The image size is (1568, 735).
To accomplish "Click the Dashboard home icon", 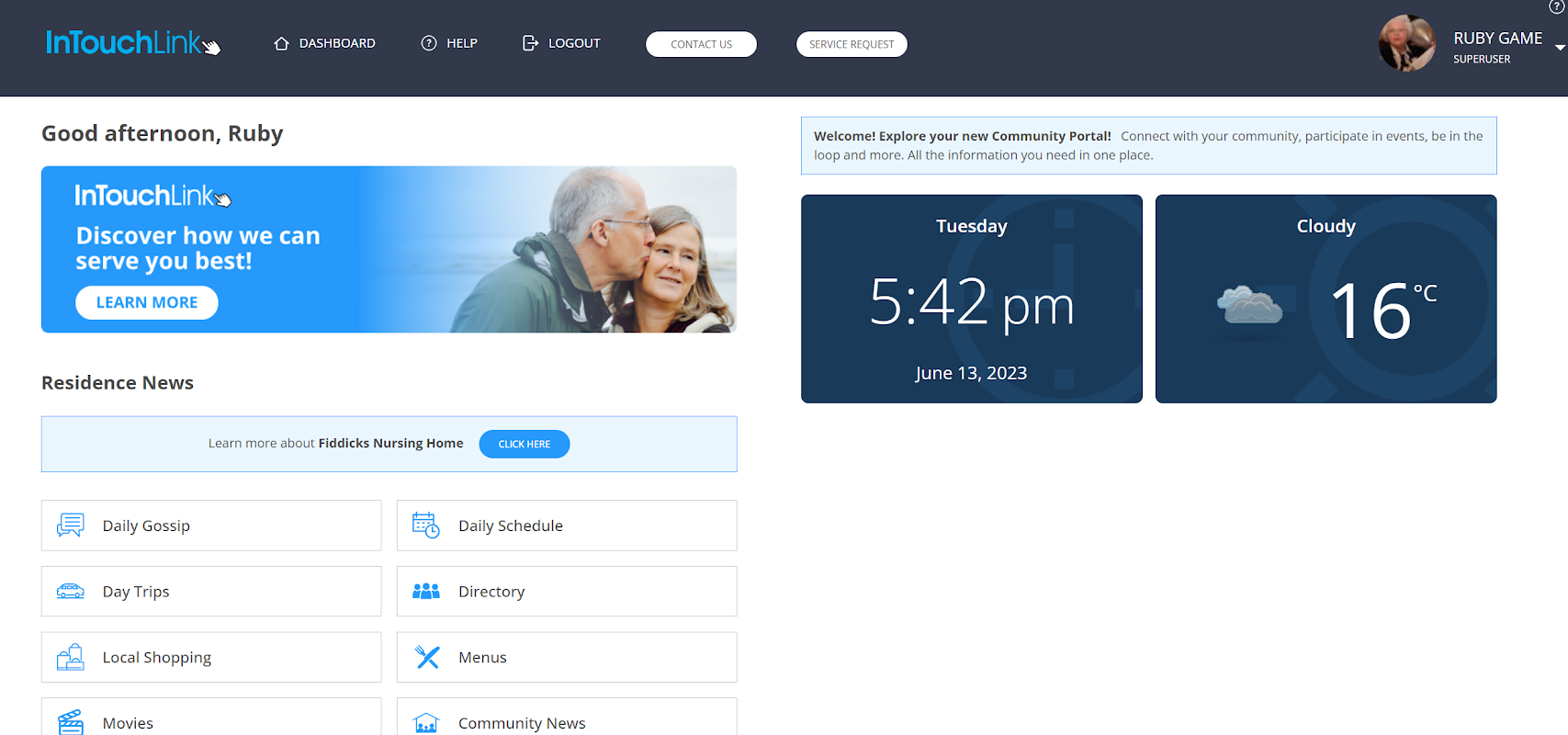I will click(x=282, y=43).
